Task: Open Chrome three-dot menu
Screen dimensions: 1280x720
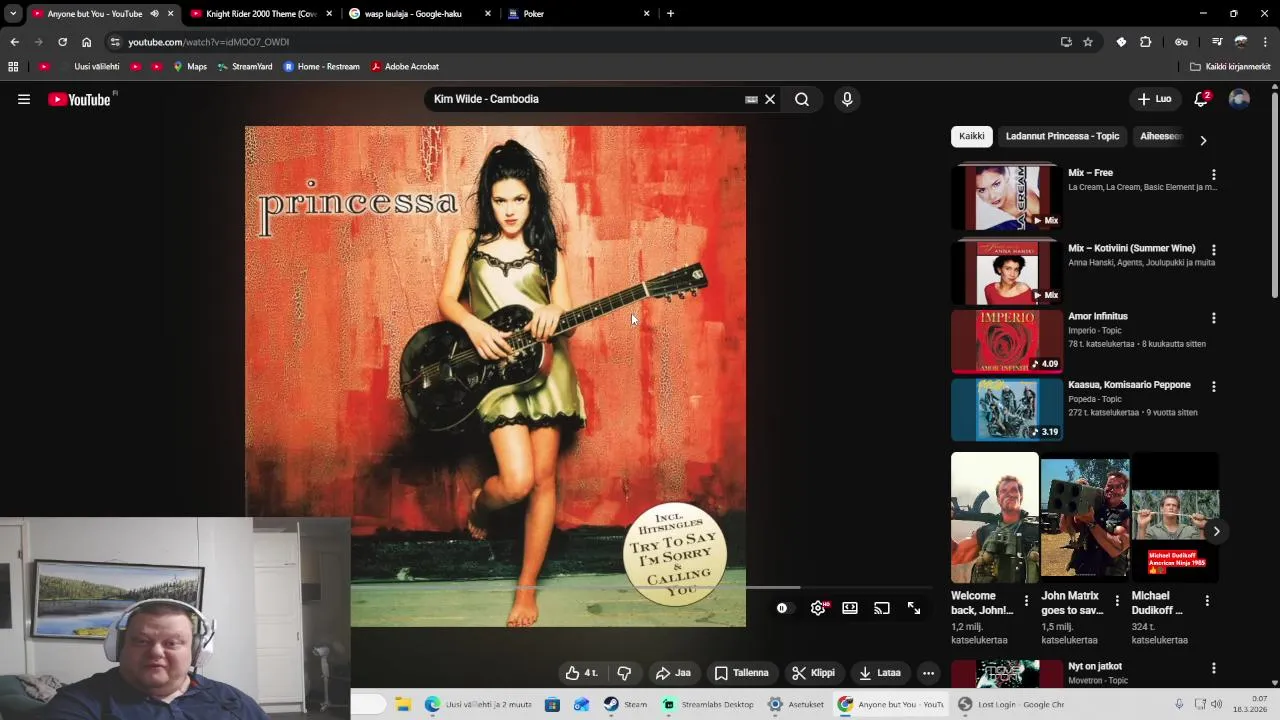Action: 1266,42
